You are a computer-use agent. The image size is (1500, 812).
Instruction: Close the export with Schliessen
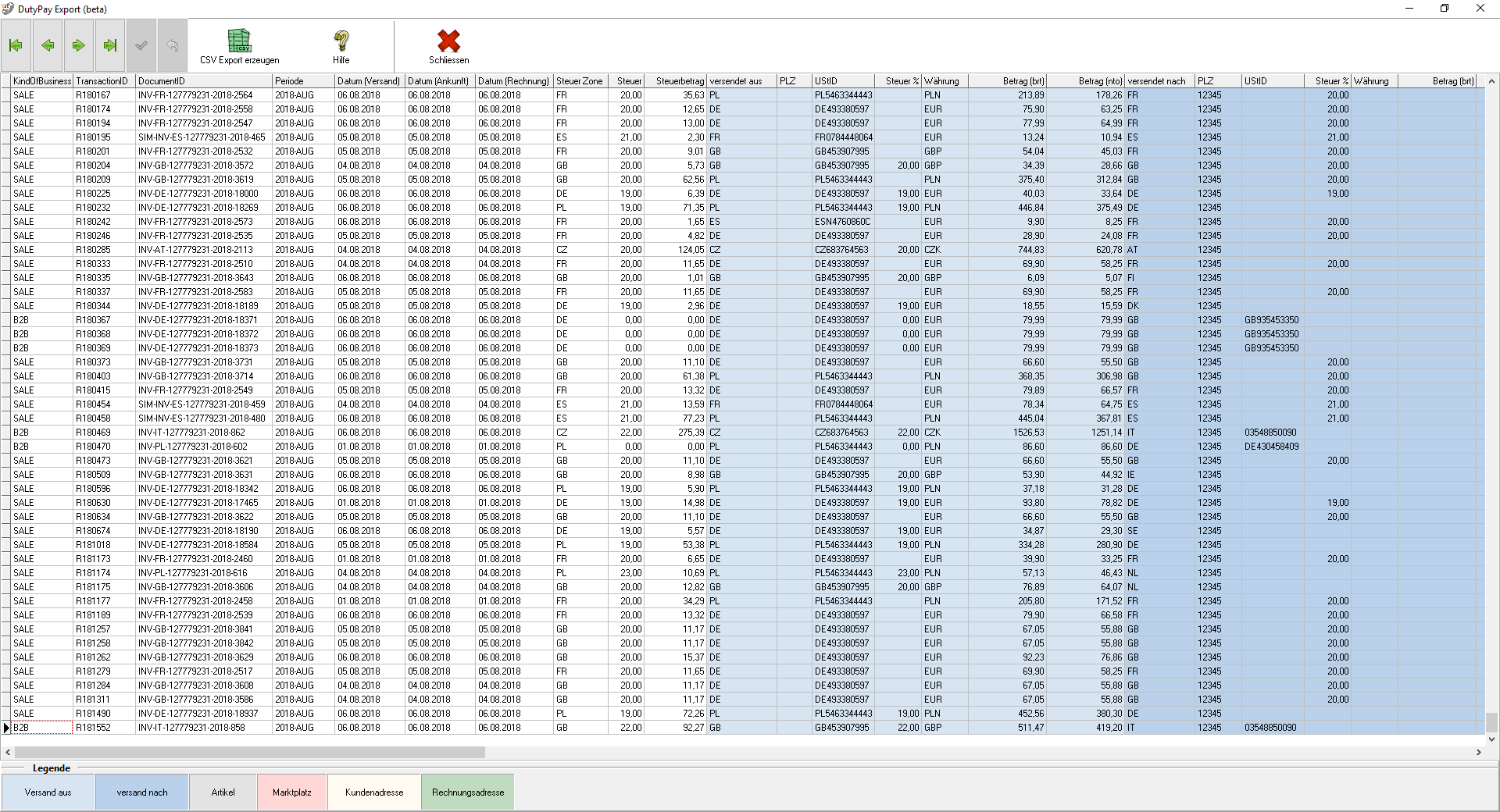[x=448, y=47]
